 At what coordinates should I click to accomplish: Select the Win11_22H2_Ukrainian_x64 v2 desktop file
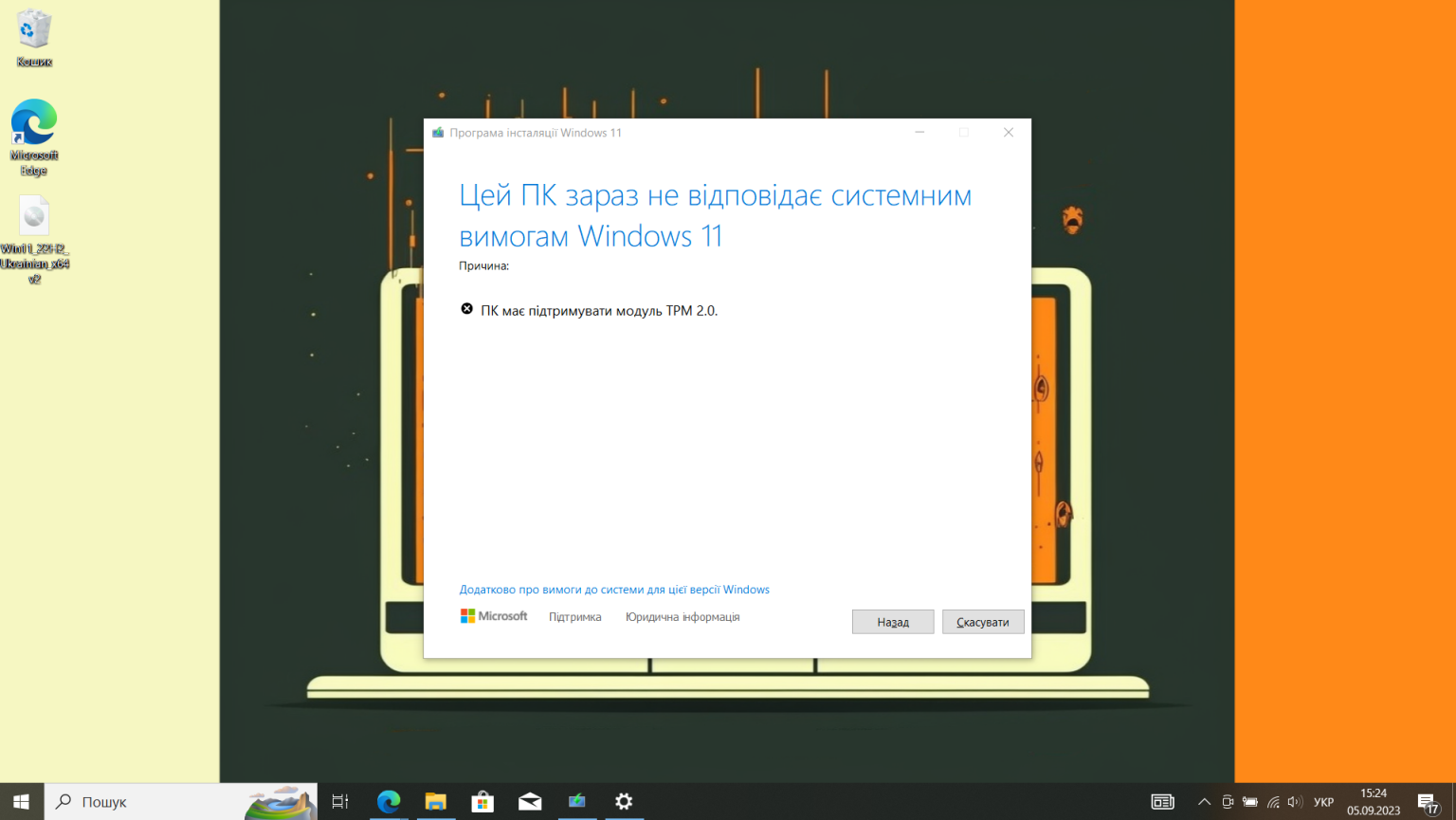[x=34, y=216]
